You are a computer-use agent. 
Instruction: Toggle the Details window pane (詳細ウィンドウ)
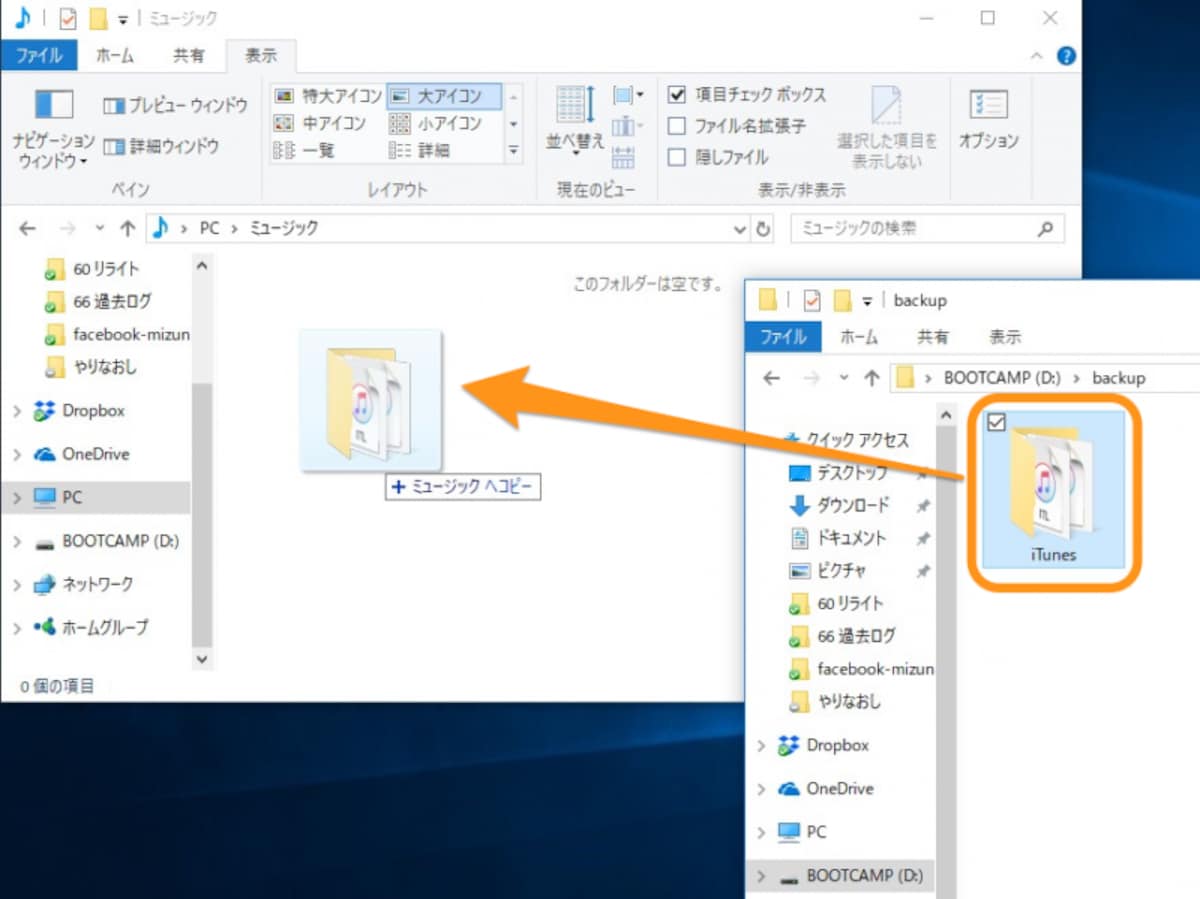click(161, 146)
